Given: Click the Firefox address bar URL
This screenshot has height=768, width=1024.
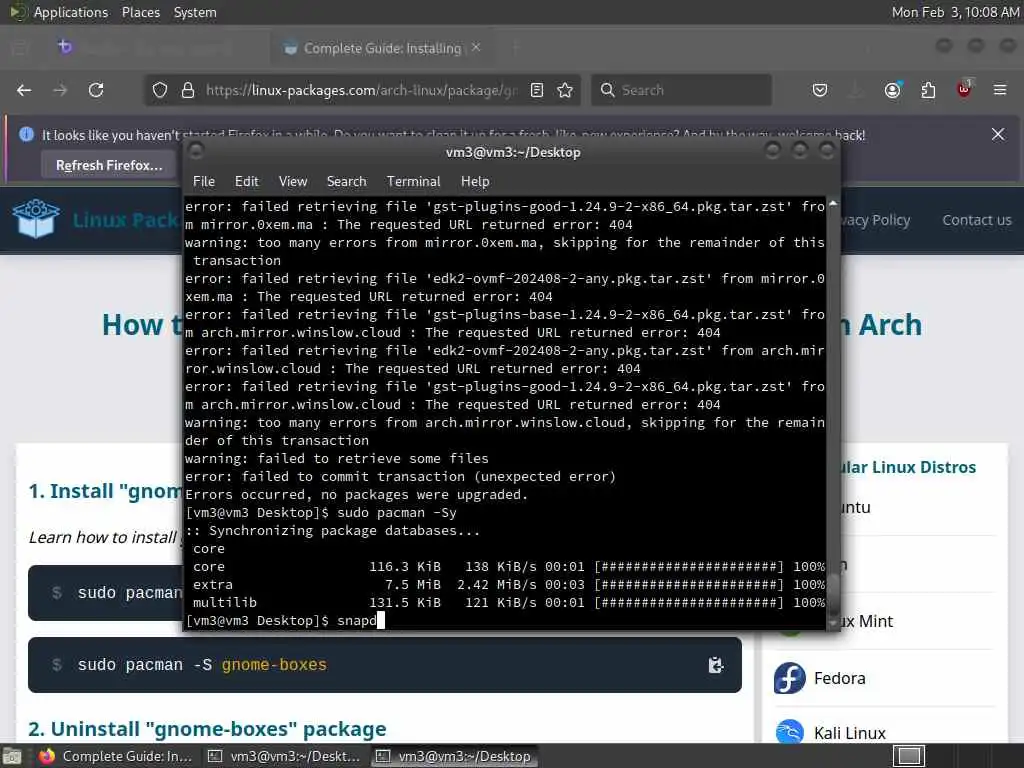Looking at the screenshot, I should tap(362, 90).
